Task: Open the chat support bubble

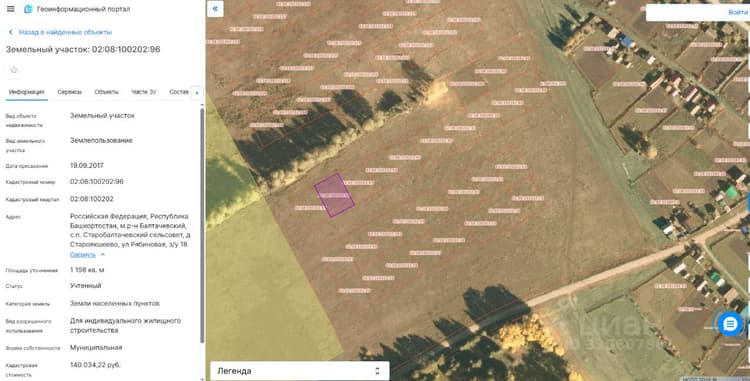Action: pos(730,325)
